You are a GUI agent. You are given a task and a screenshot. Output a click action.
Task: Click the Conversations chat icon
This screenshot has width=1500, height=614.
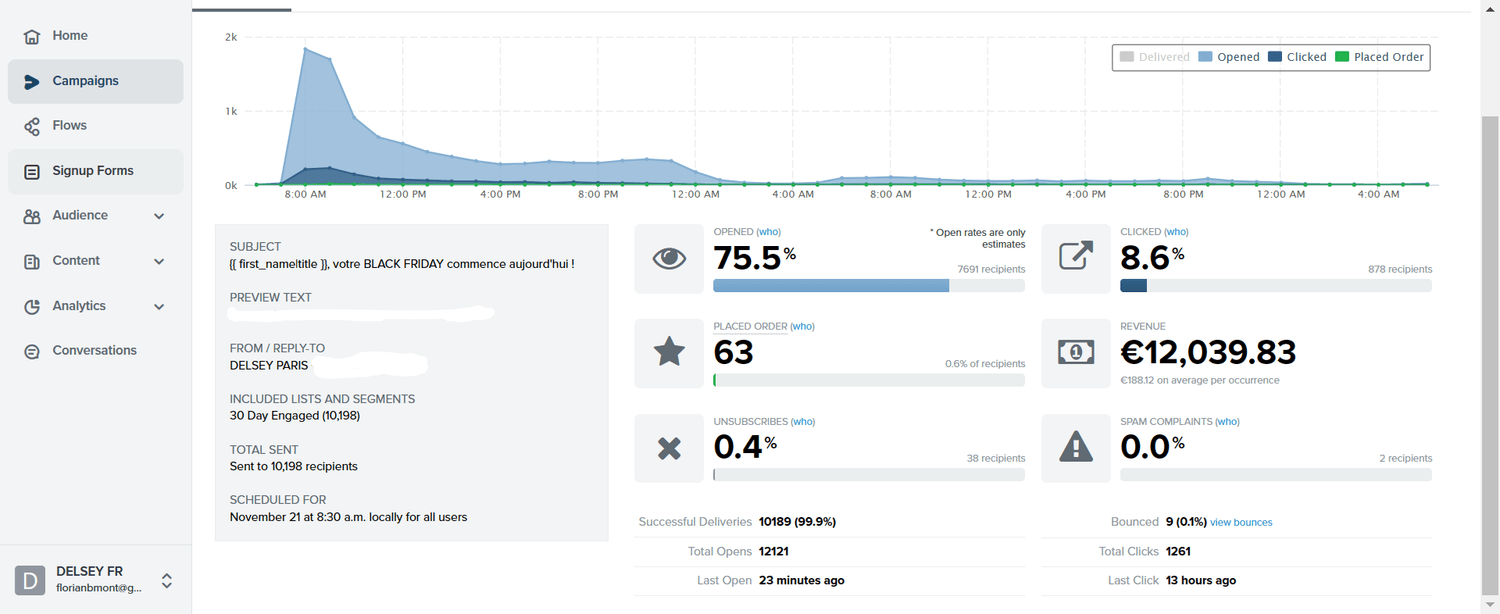[32, 351]
